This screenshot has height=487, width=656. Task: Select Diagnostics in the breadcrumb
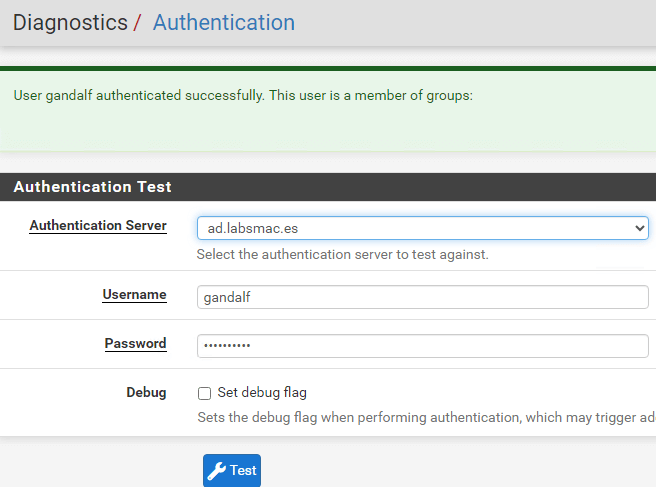(x=70, y=22)
